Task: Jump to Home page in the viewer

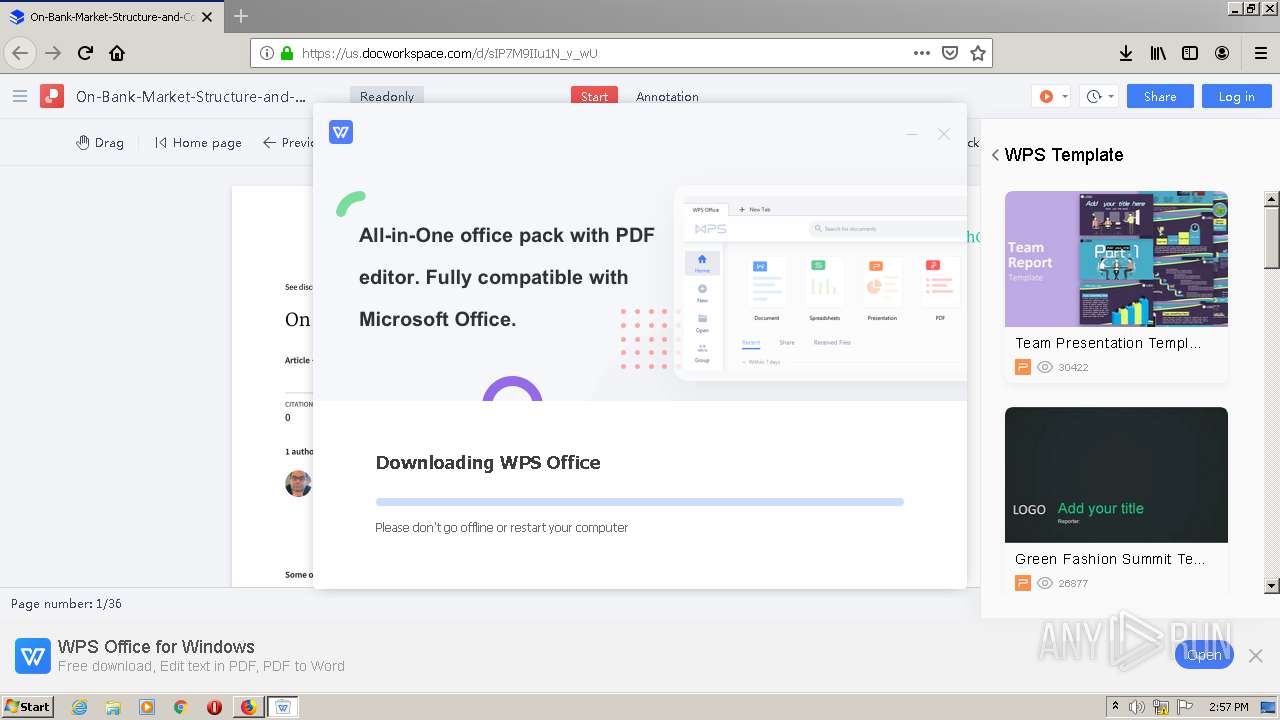Action: (x=198, y=142)
